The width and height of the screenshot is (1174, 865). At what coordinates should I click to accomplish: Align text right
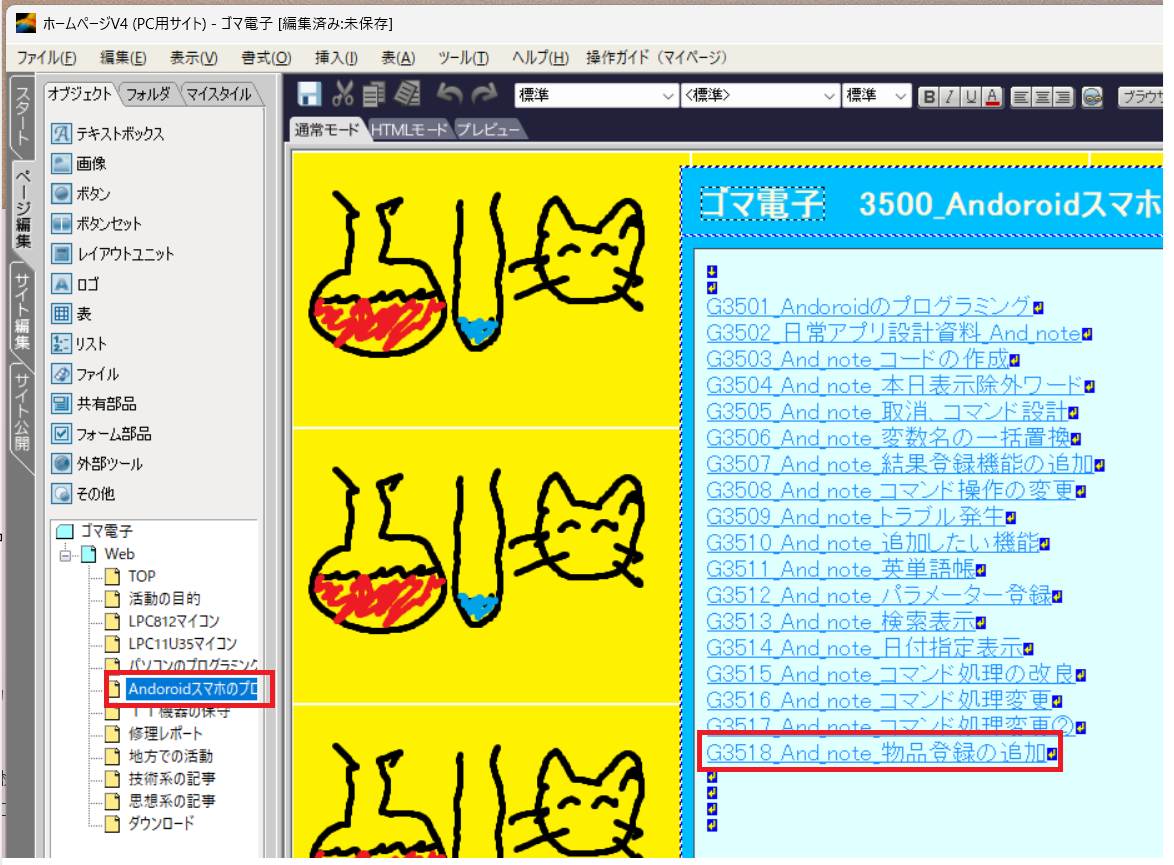pyautogui.click(x=1062, y=97)
